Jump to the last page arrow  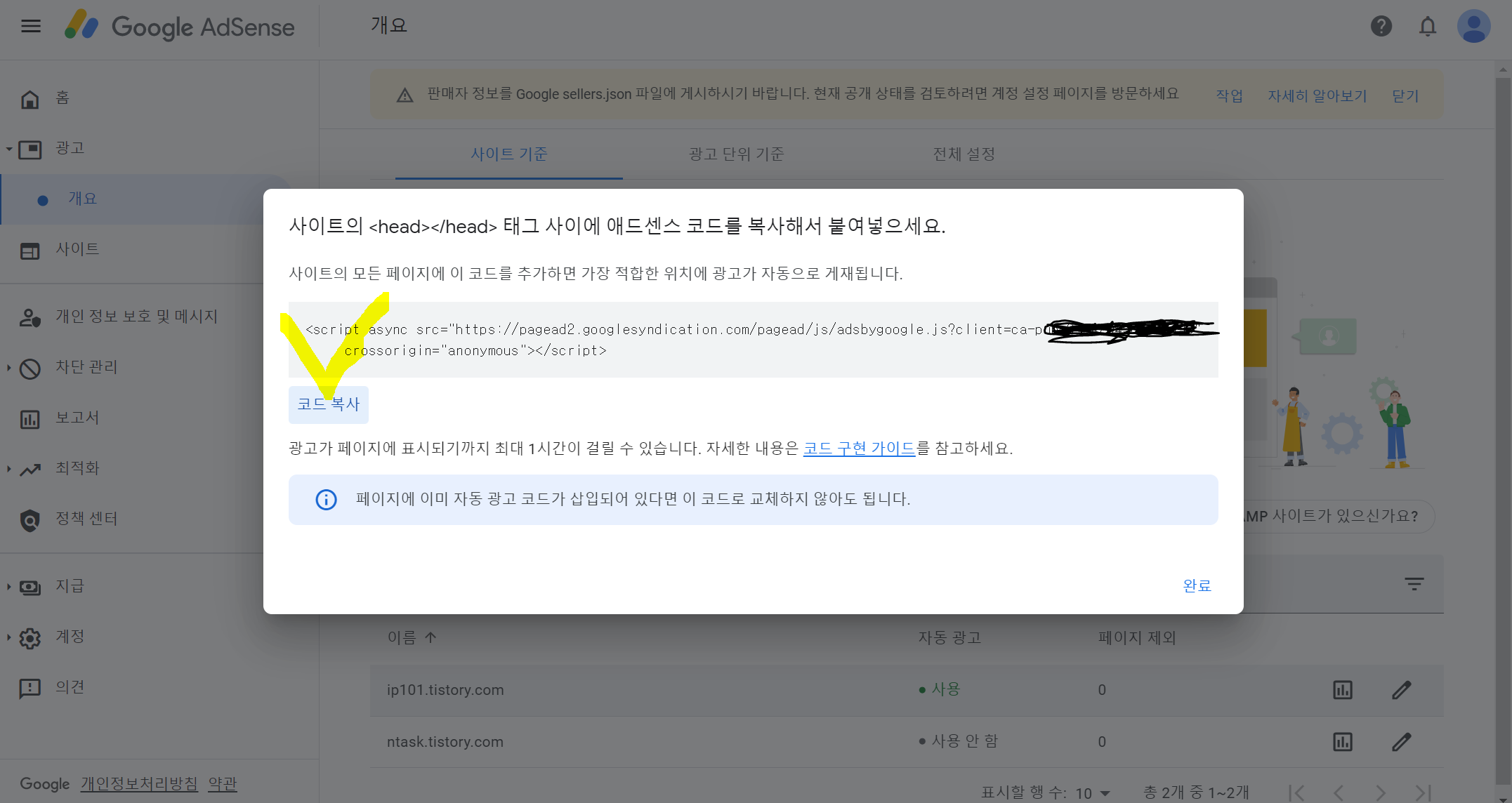(1423, 792)
